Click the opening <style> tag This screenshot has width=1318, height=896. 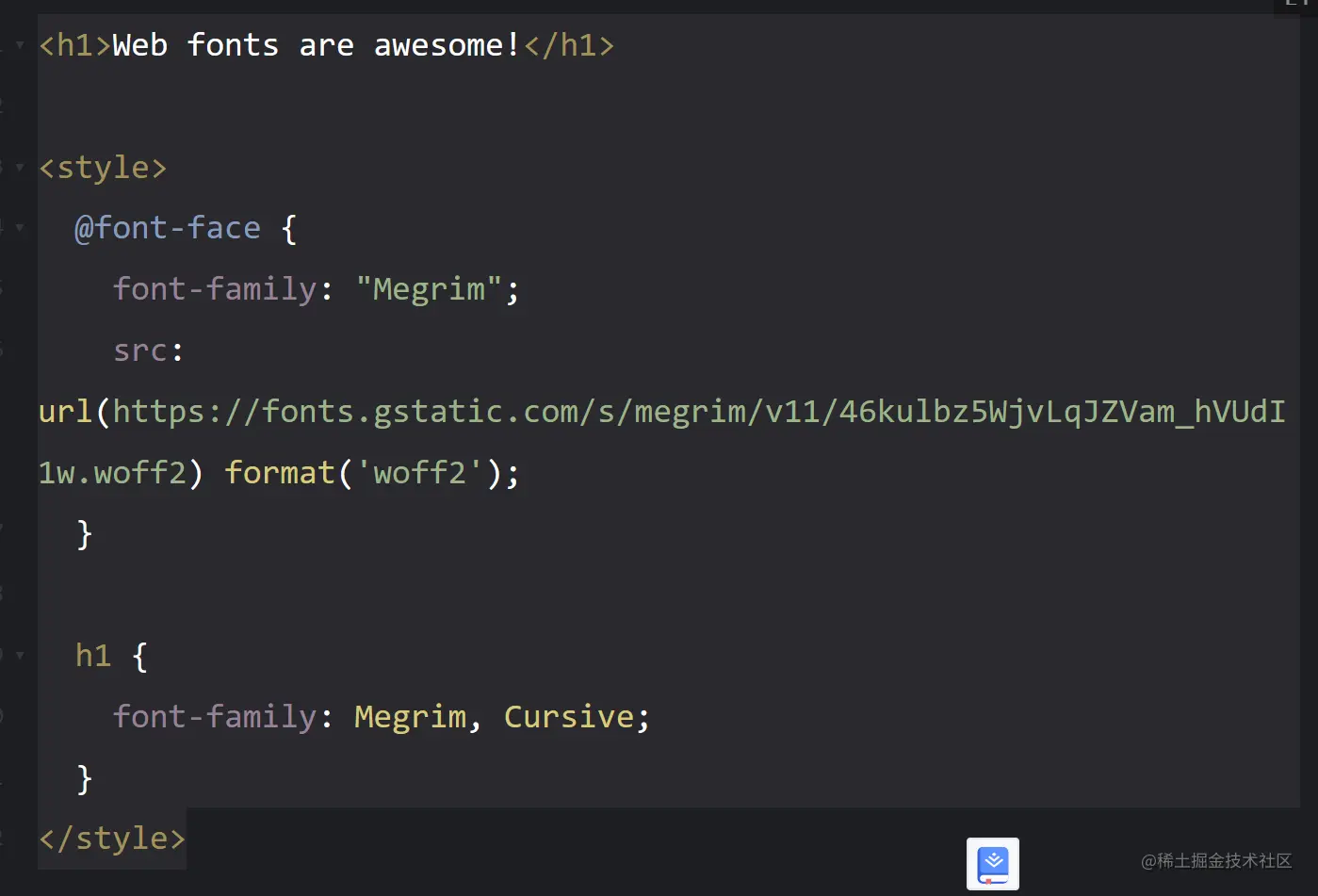click(x=103, y=167)
